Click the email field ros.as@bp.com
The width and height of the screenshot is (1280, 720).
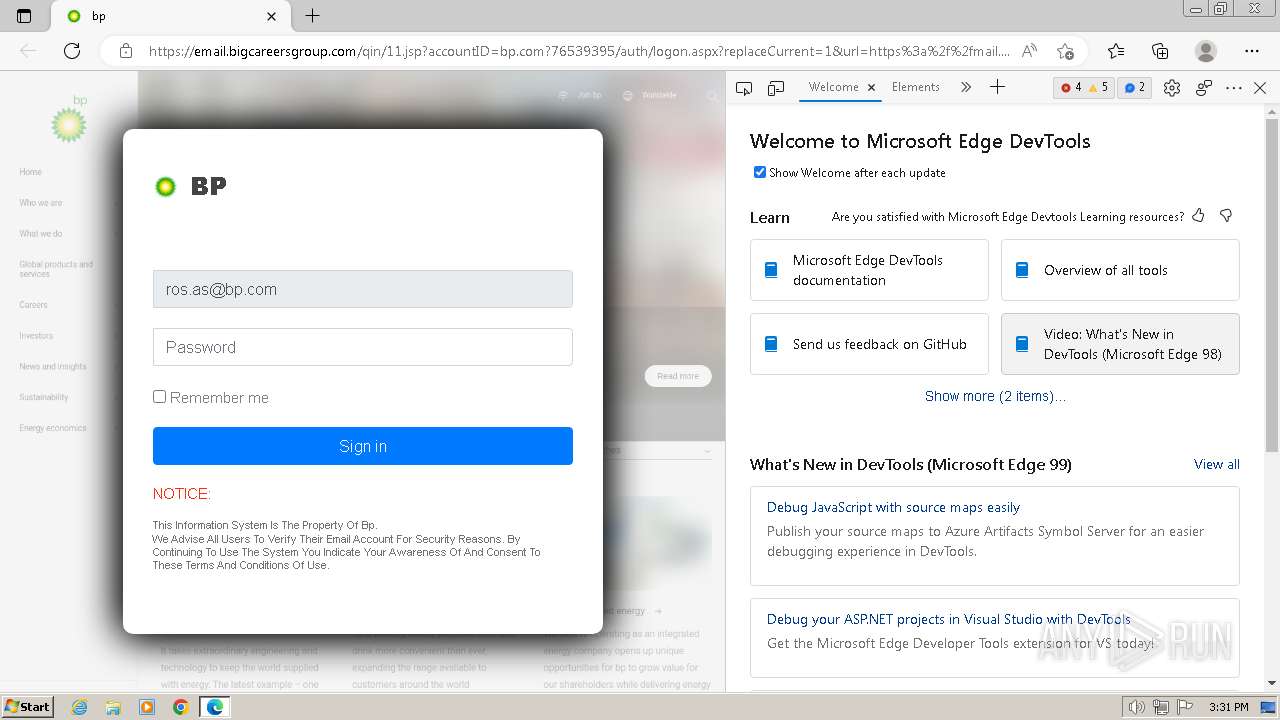[363, 289]
